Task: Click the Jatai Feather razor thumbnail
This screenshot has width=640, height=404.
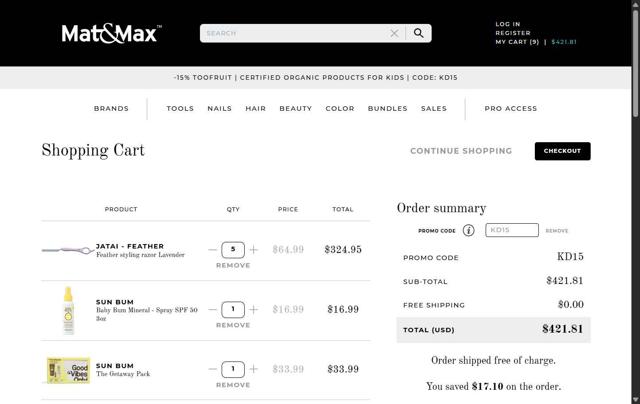Action: [68, 250]
